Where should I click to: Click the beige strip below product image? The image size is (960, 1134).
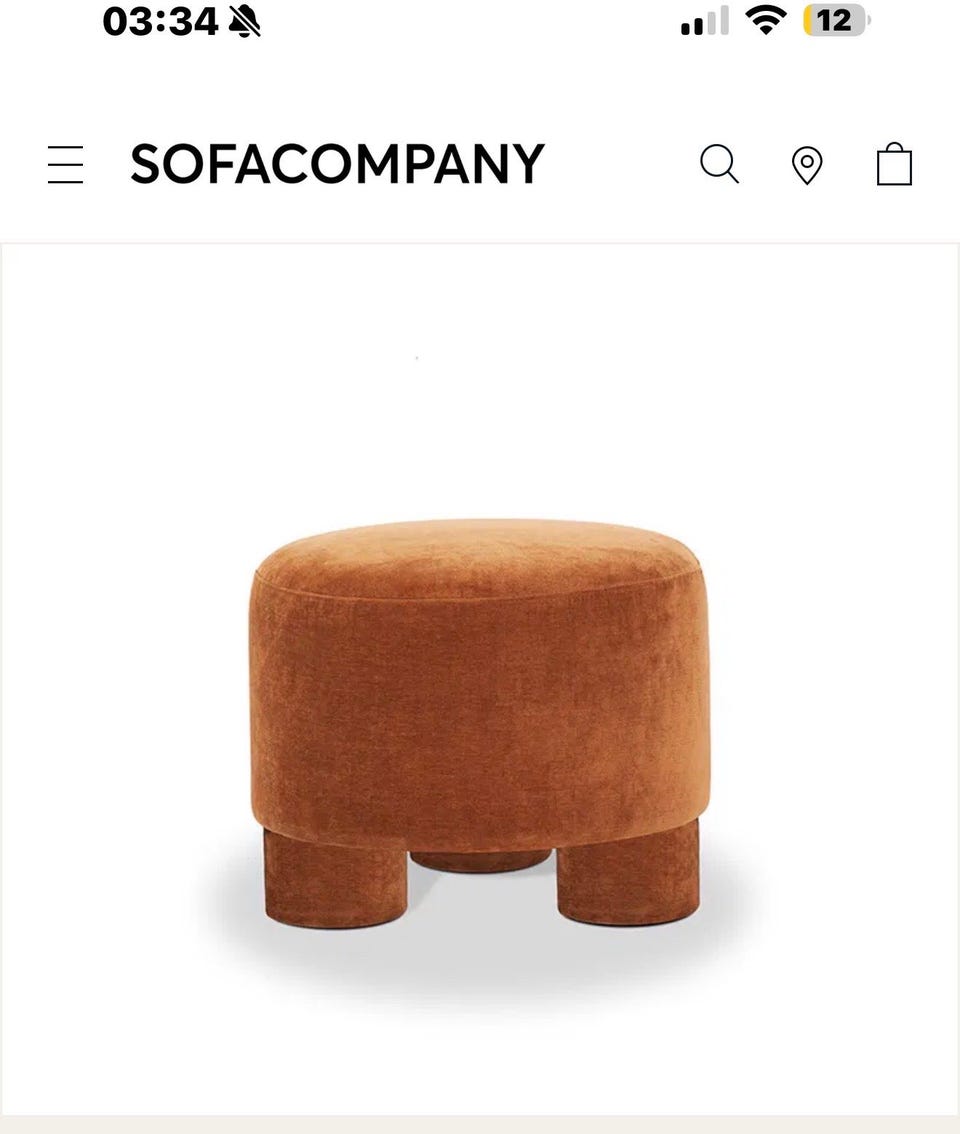click(x=480, y=1125)
